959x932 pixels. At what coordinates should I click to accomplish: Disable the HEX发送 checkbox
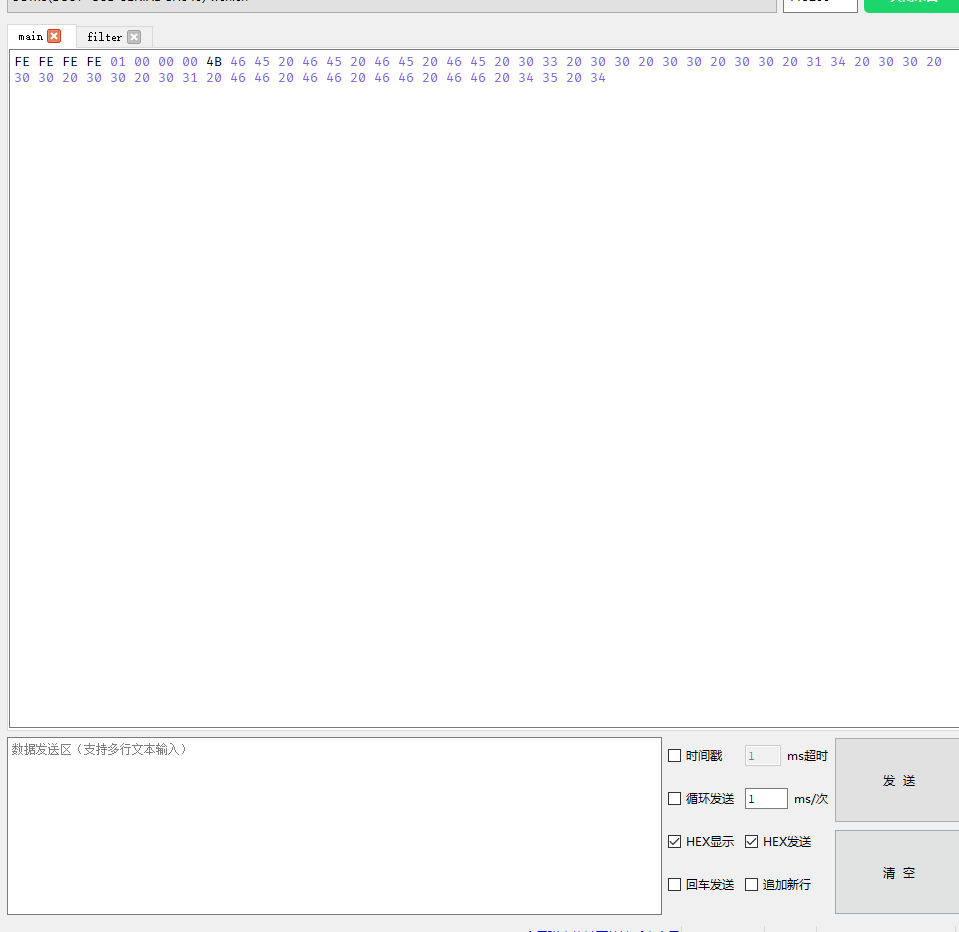[x=751, y=841]
